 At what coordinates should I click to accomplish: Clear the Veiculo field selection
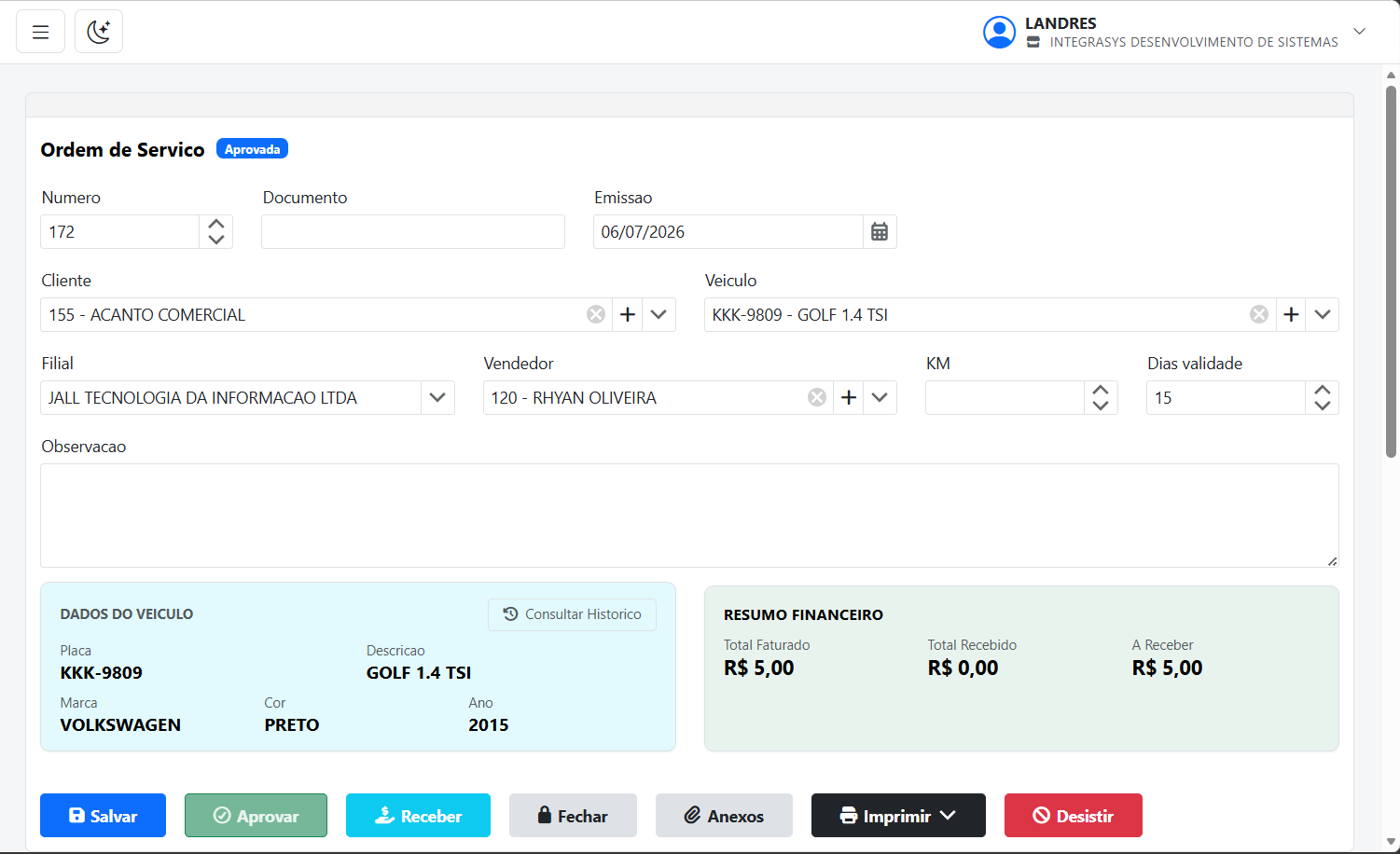[1259, 315]
